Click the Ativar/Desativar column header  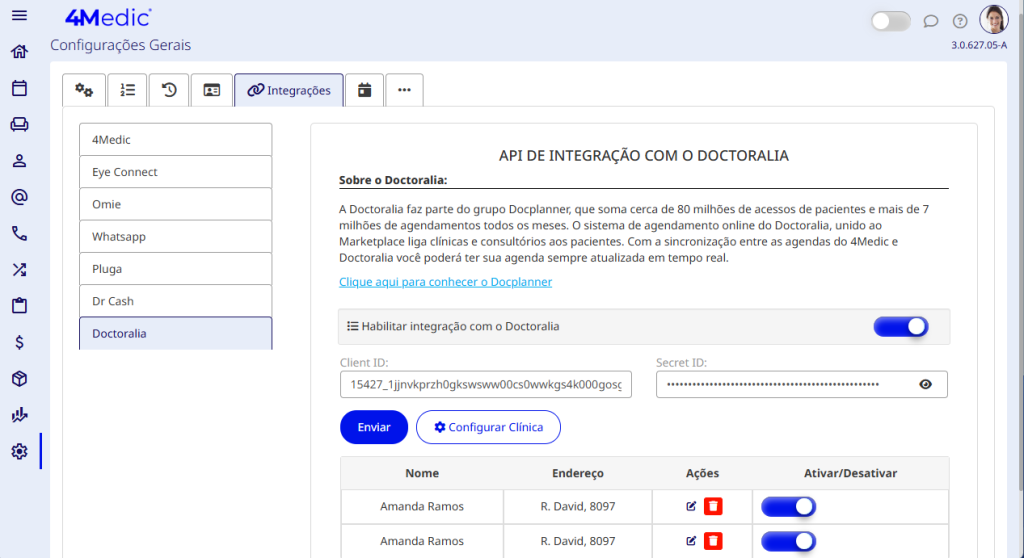click(x=850, y=473)
